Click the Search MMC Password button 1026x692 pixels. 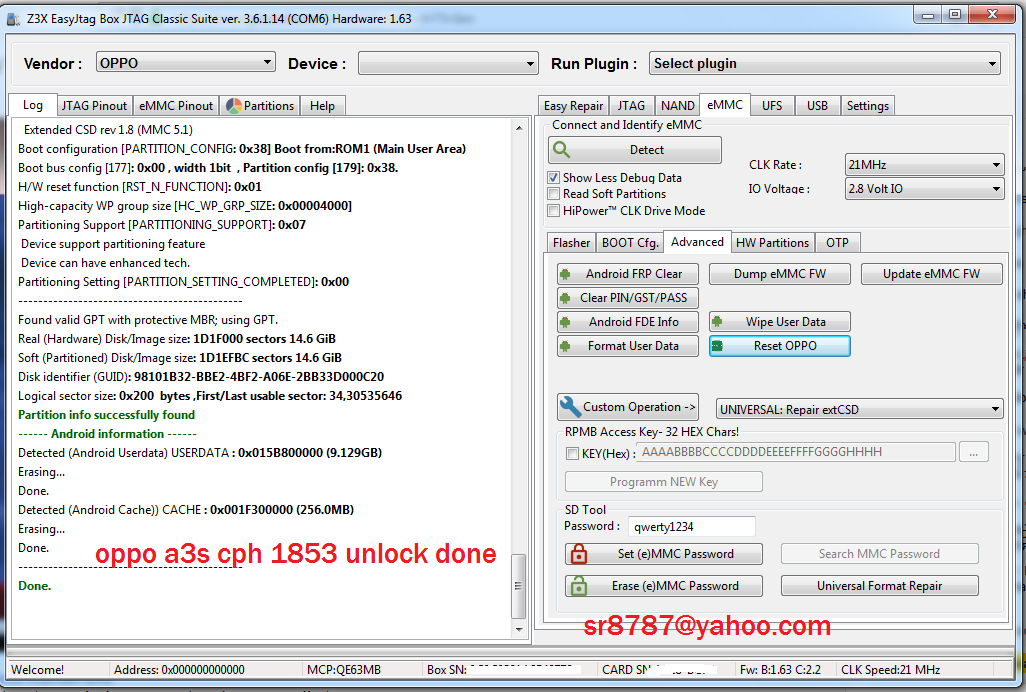[x=879, y=554]
